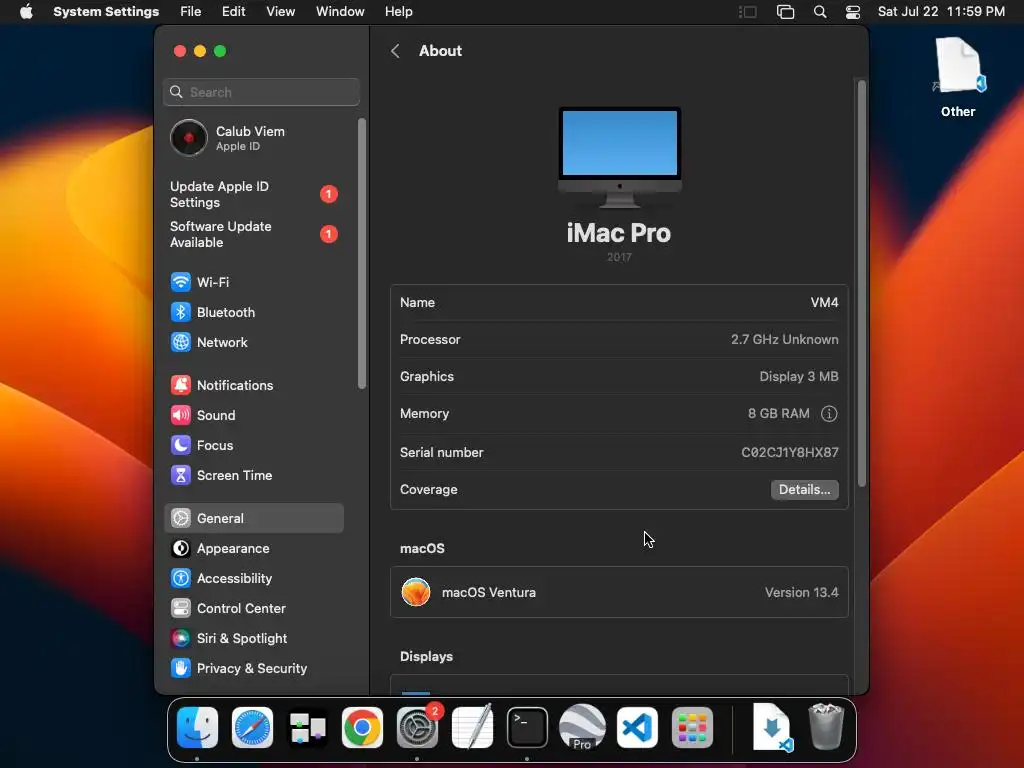Click the 2.7 GHz Unknown processor value
This screenshot has height=768, width=1024.
(784, 340)
